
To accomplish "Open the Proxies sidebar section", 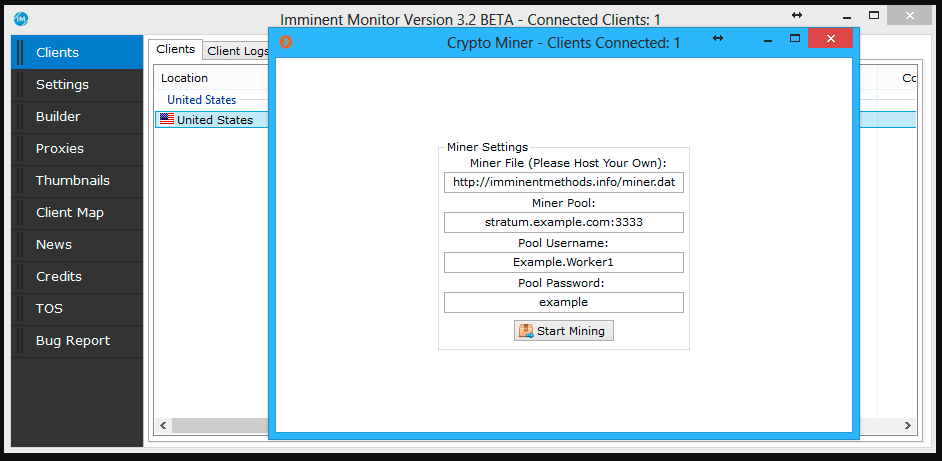I will (x=77, y=148).
